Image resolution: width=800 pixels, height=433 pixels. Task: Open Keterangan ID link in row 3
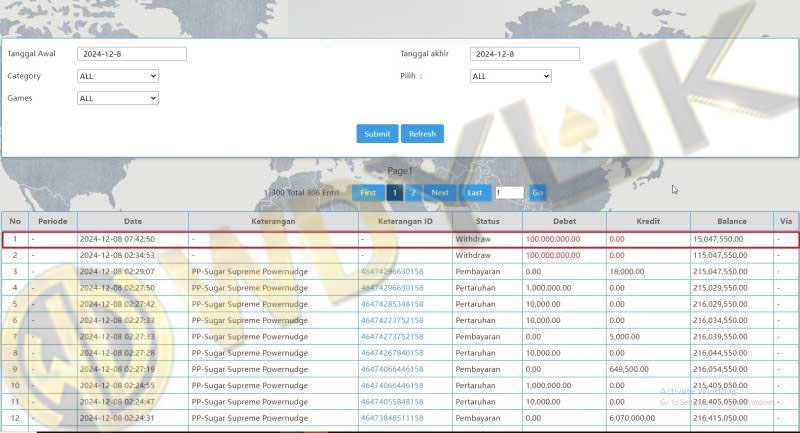(x=392, y=272)
